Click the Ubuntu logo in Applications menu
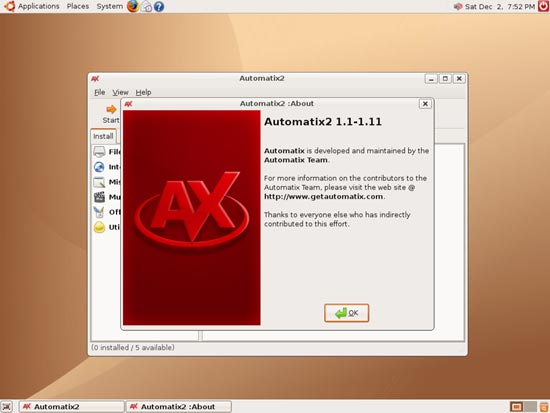Viewport: 550px width, 413px height. 9,6
